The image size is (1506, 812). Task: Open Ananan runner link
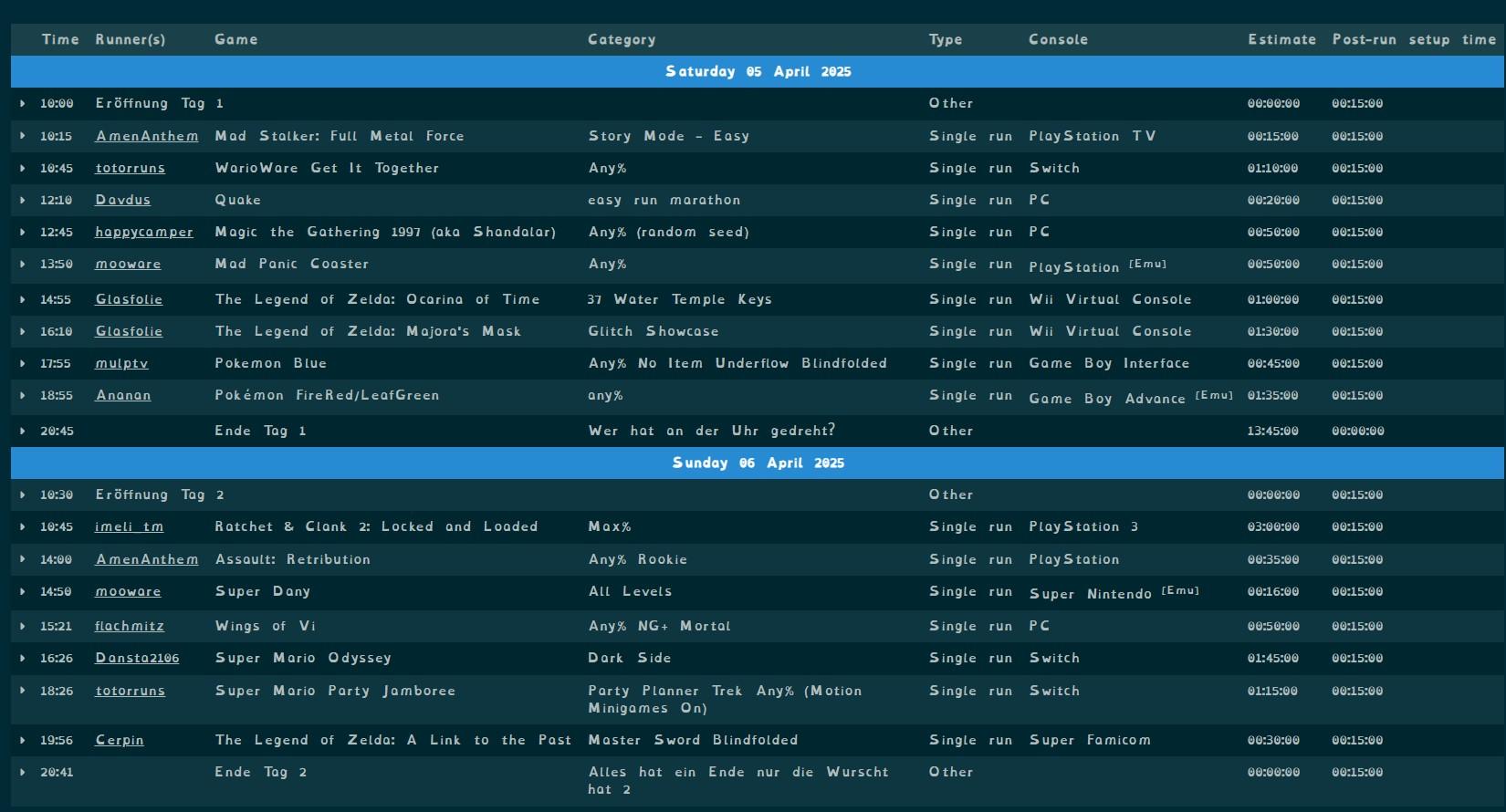pos(123,395)
